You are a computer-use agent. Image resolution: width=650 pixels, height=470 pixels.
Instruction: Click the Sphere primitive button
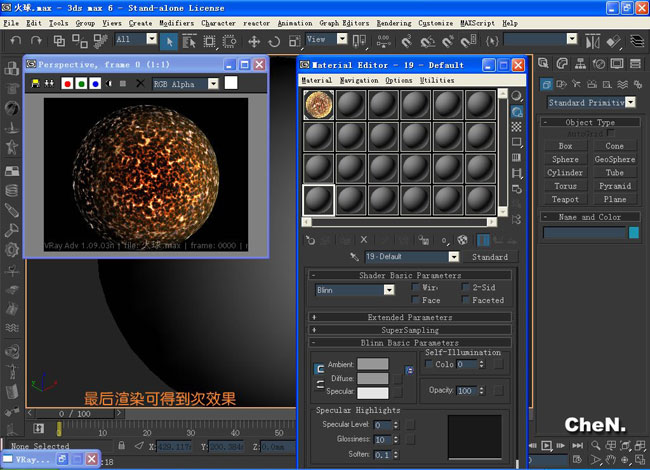565,159
